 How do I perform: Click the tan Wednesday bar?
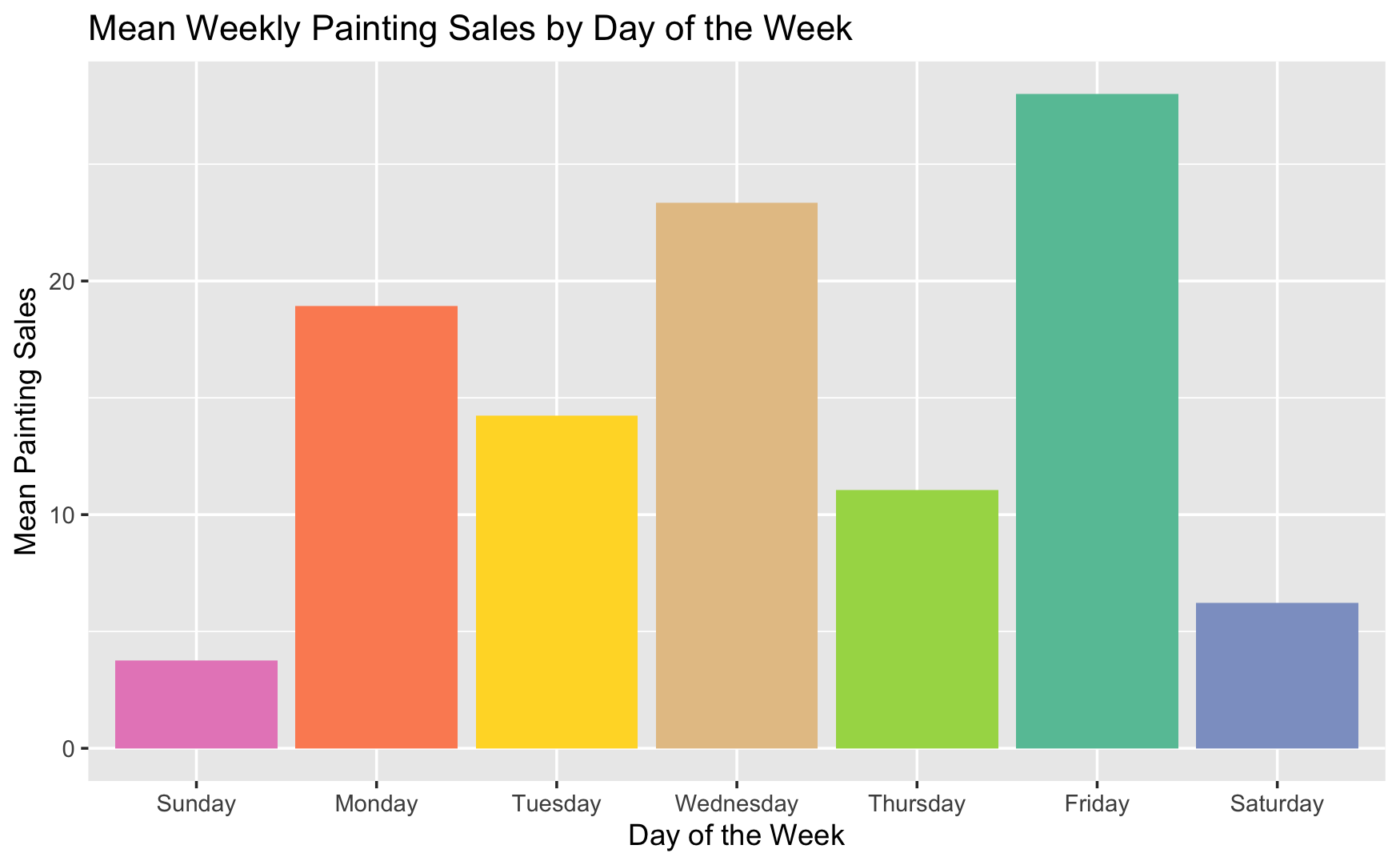coord(737,475)
